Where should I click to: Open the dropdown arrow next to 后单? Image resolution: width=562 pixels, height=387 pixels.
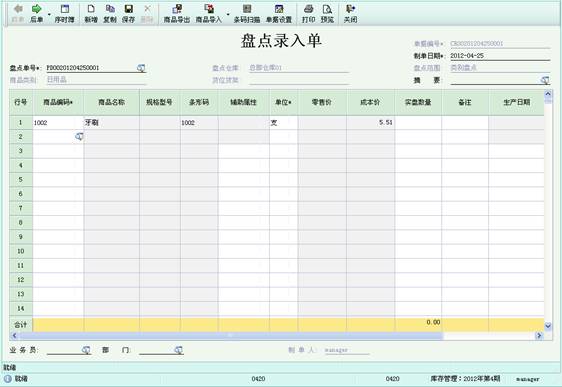coord(49,15)
